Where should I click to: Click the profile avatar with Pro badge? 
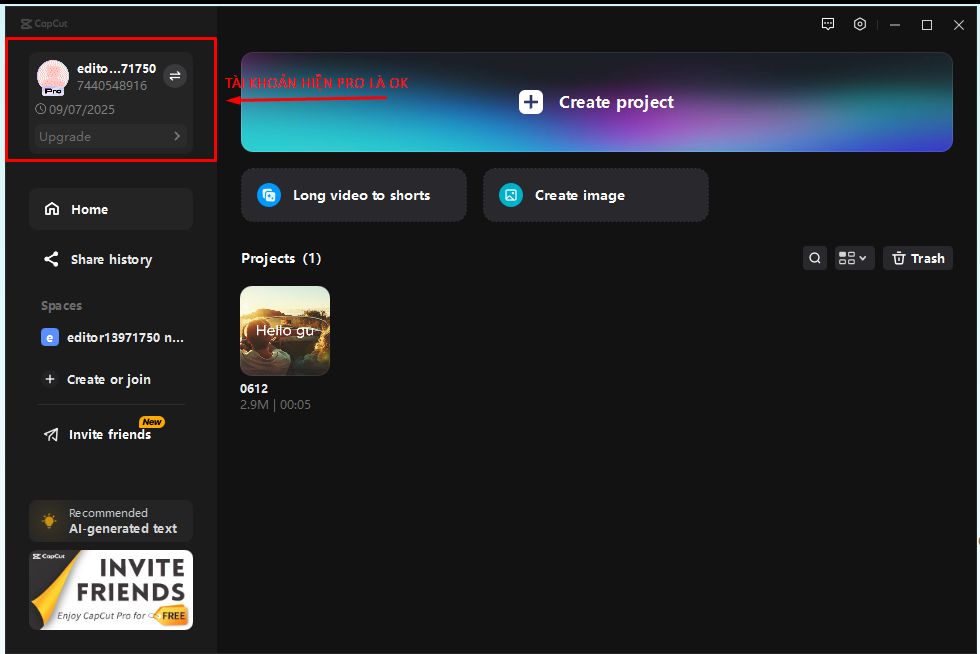click(53, 78)
